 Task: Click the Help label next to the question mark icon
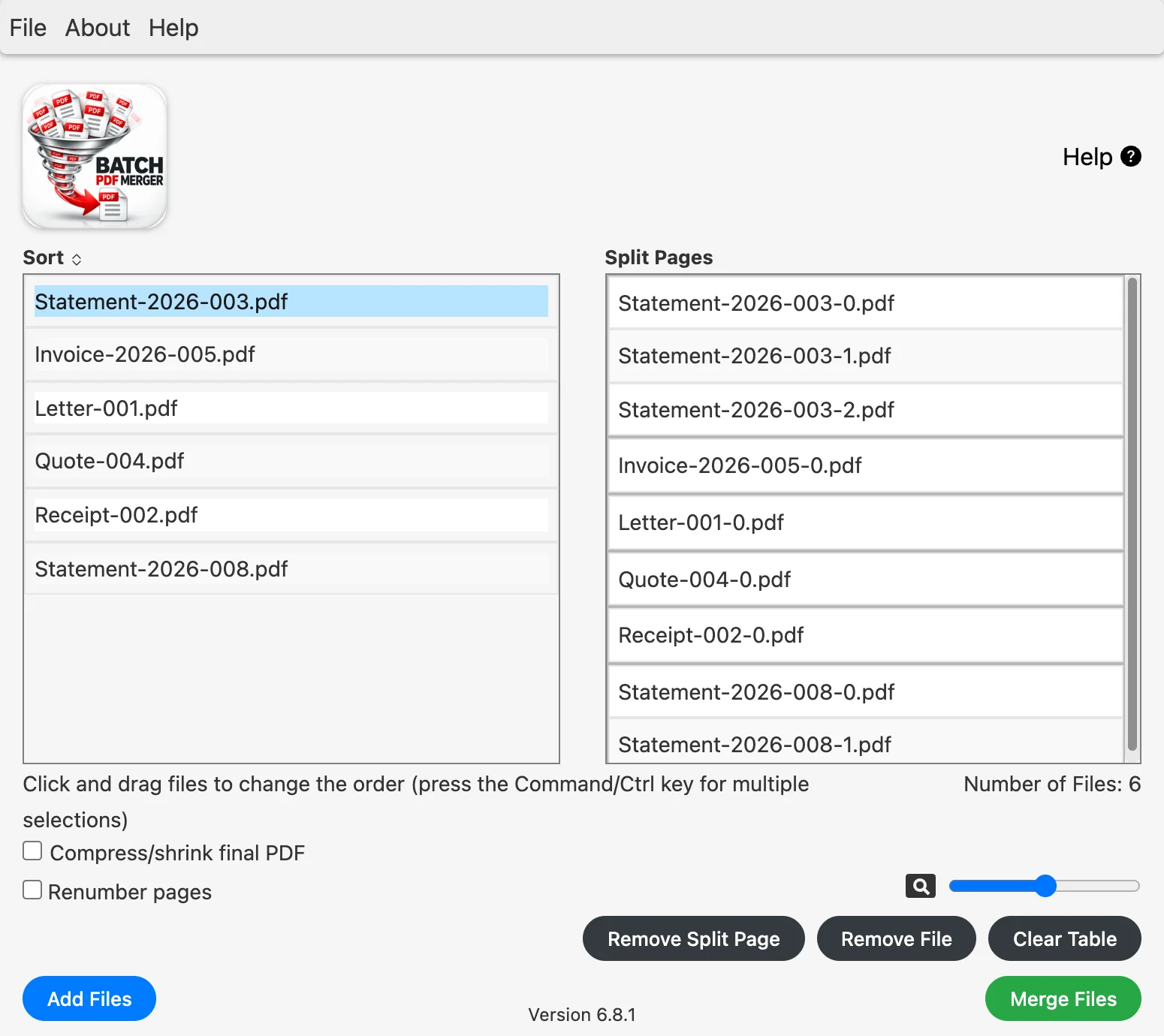[1087, 157]
